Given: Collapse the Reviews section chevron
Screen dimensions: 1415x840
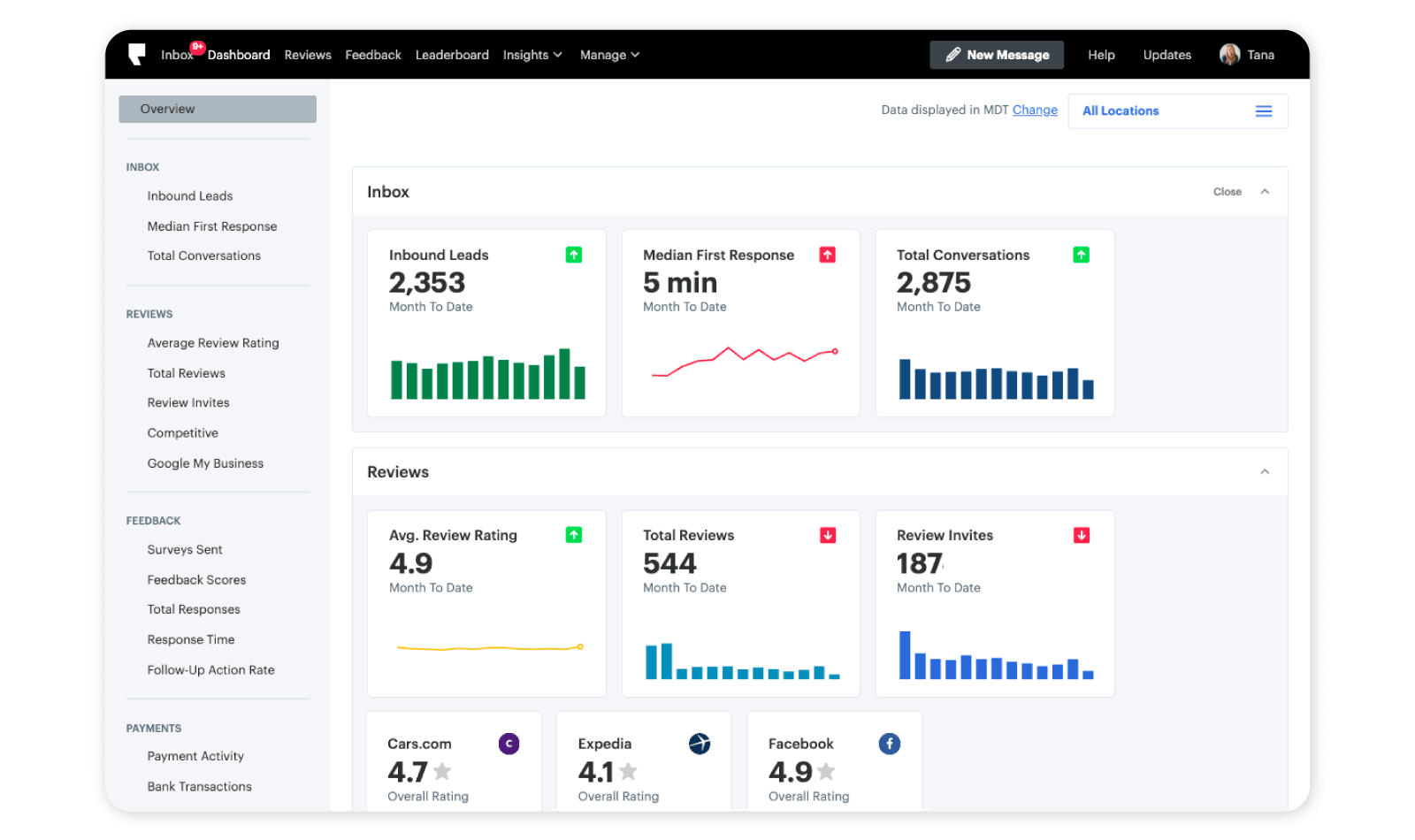Looking at the screenshot, I should tap(1265, 471).
